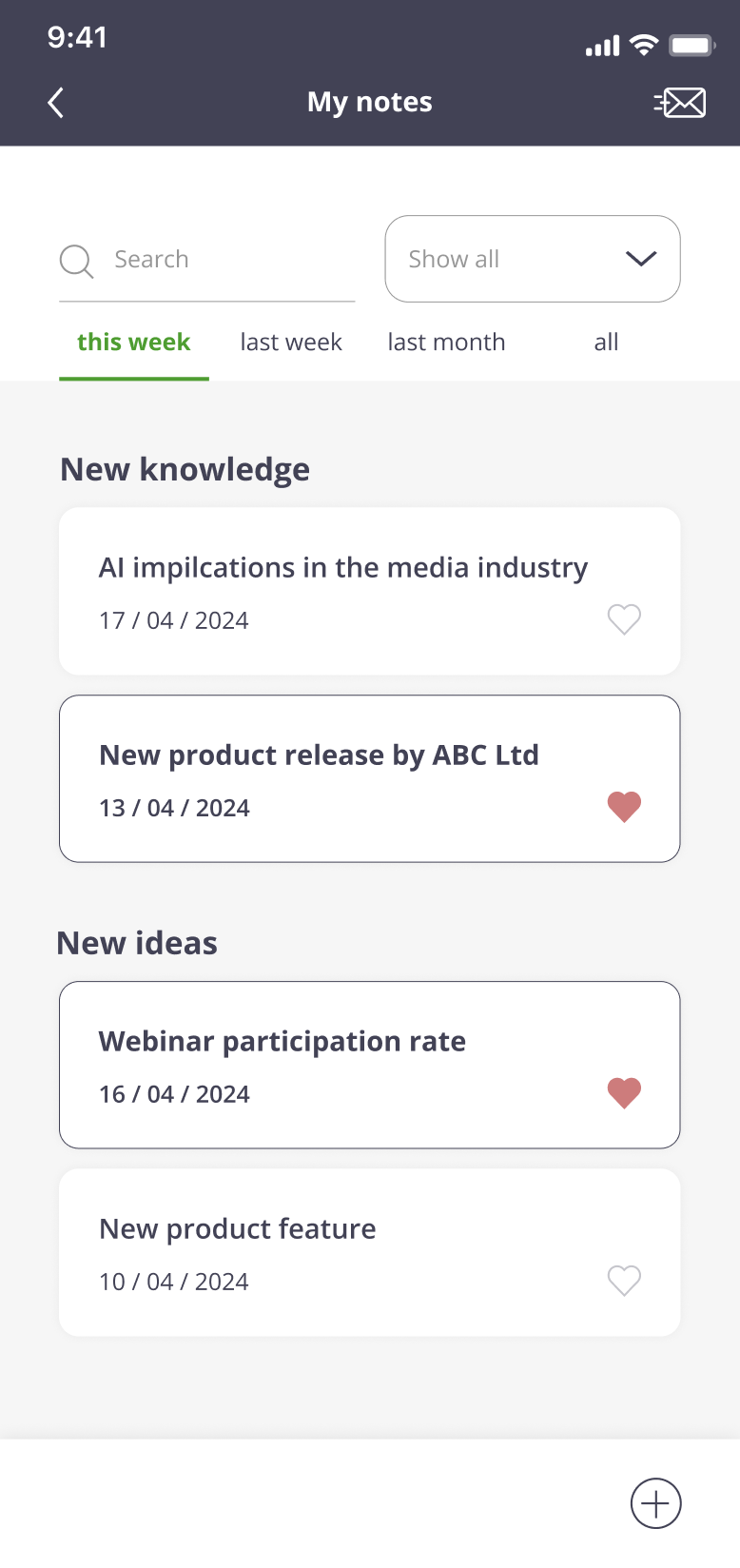Favorite the AI implications note
740x1568 pixels.
point(624,619)
